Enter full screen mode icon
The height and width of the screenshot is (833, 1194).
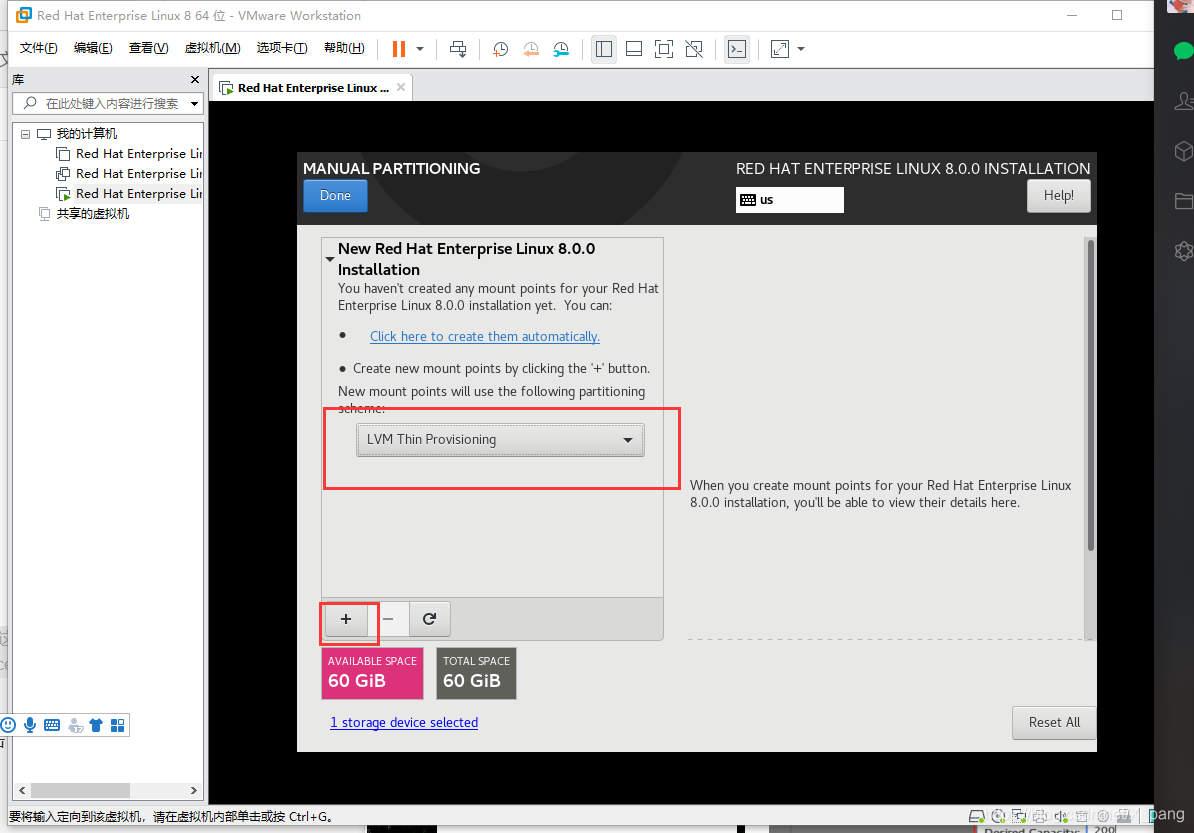[x=664, y=49]
